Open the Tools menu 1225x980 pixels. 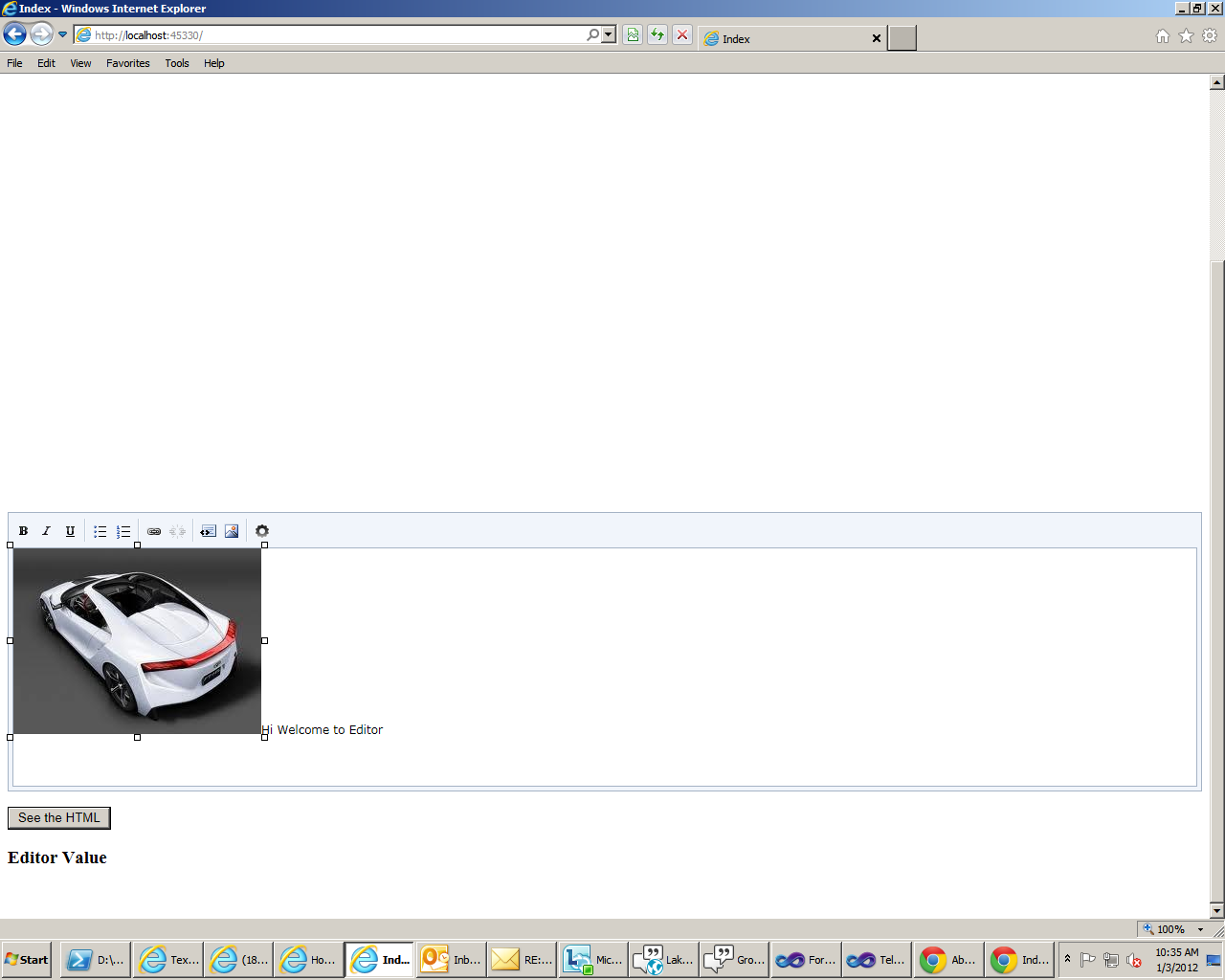pyautogui.click(x=177, y=63)
